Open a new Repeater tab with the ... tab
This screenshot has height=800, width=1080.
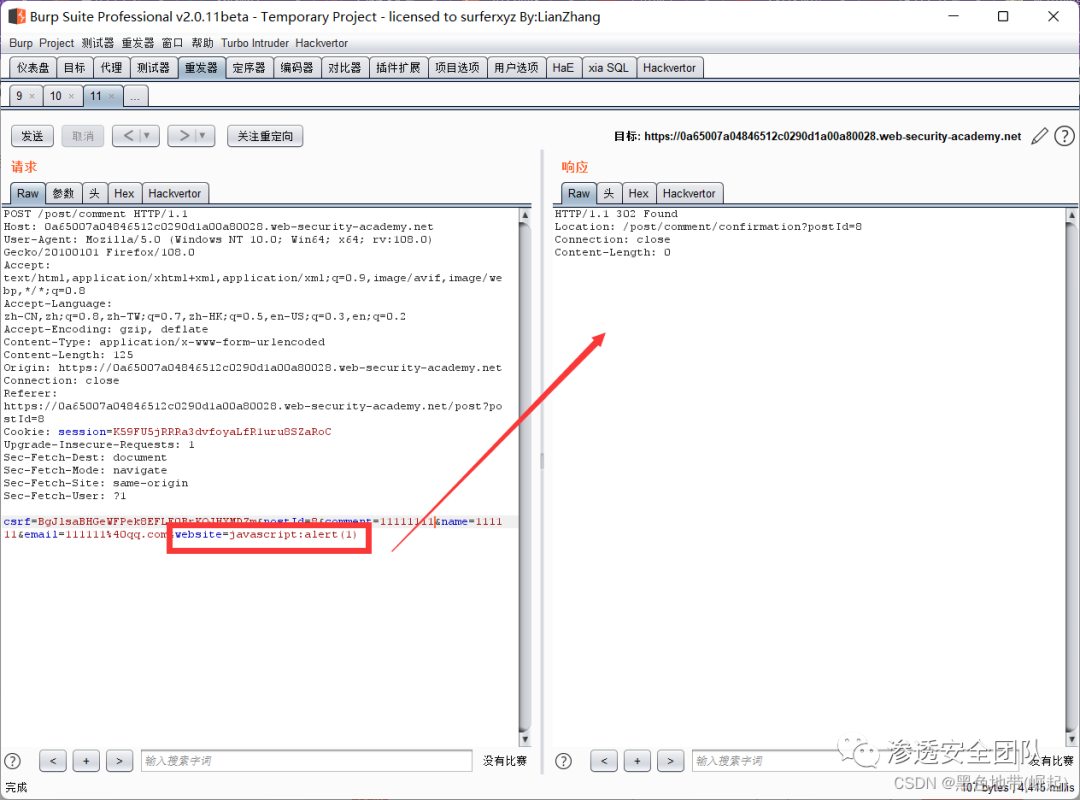135,96
